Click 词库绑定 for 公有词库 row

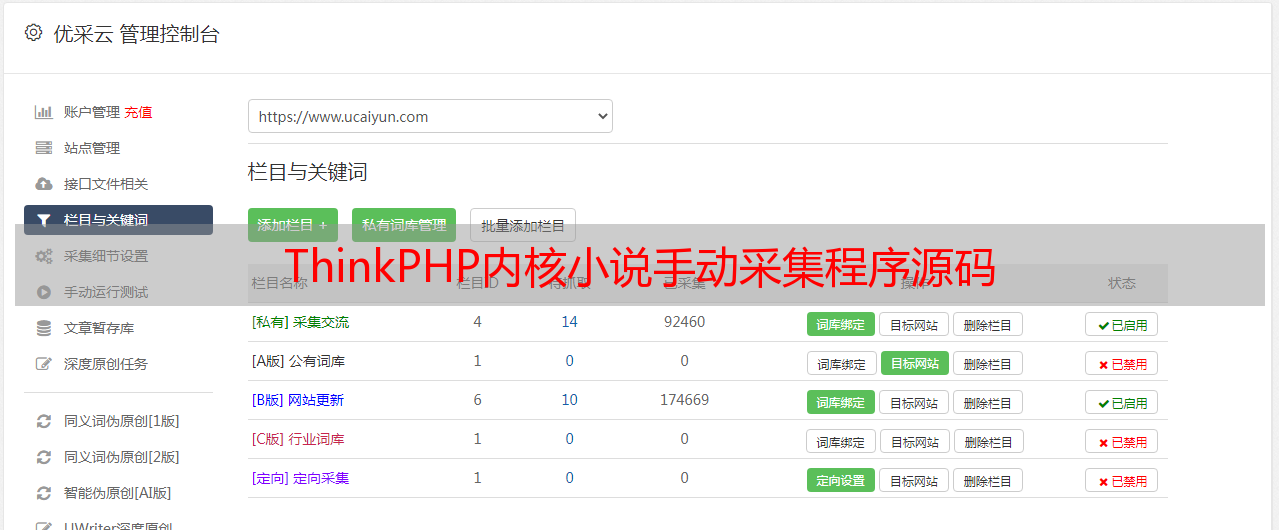point(842,363)
